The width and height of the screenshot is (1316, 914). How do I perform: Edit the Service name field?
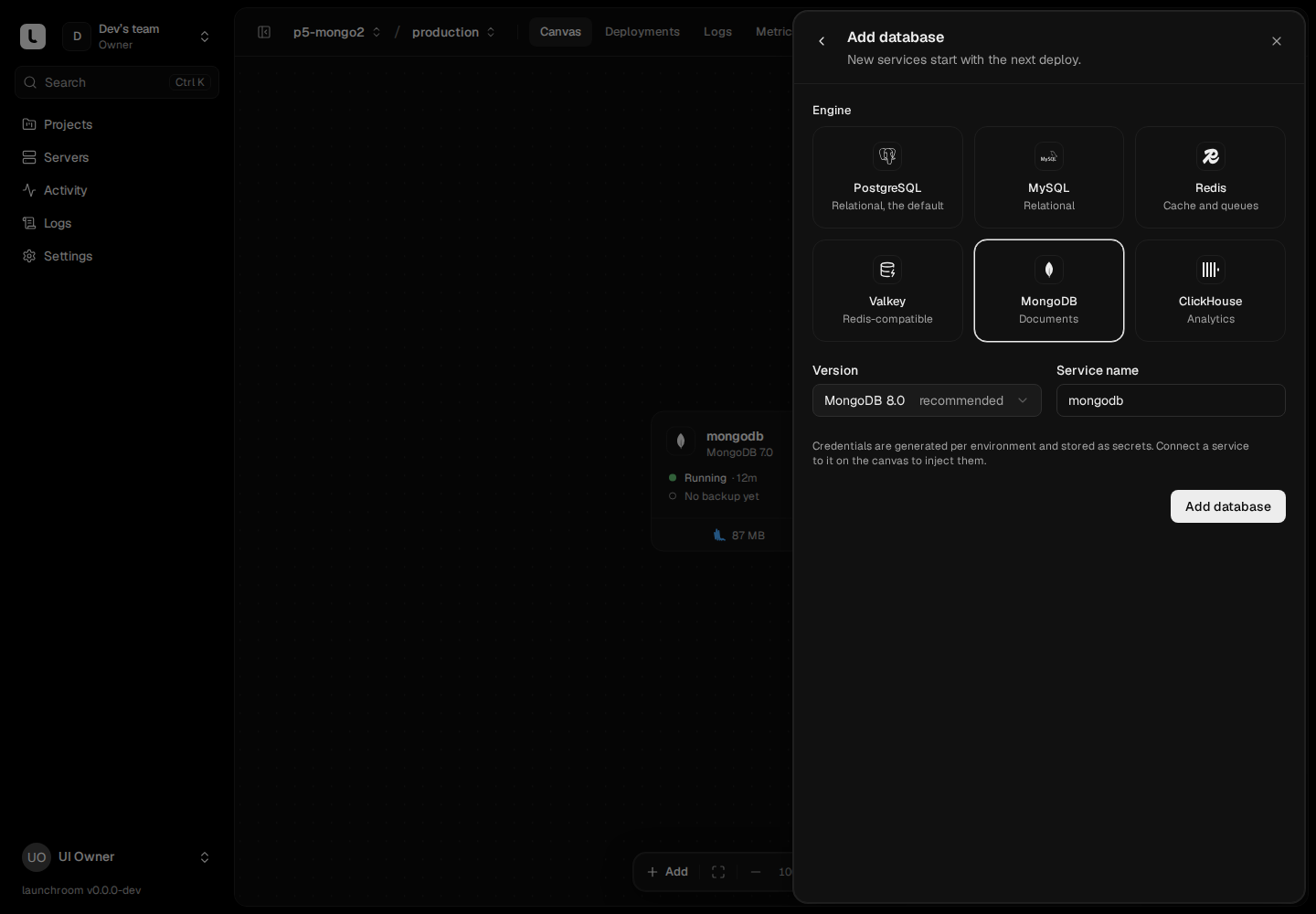click(x=1171, y=400)
